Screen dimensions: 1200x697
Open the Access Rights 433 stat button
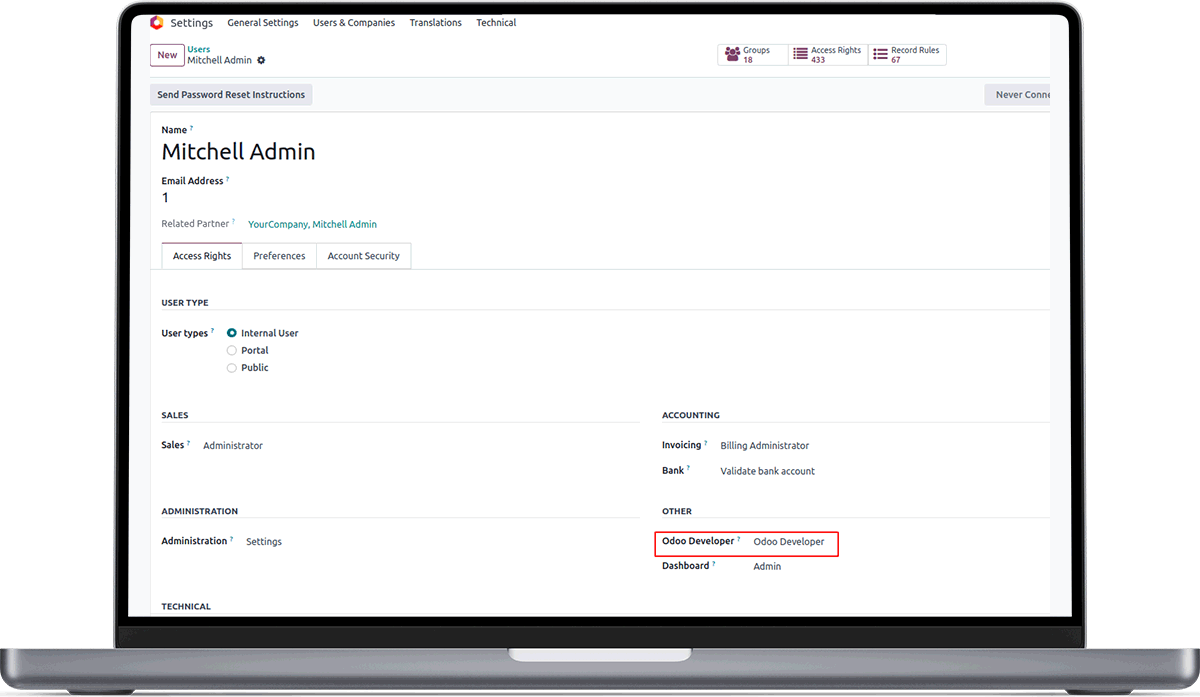pos(827,55)
